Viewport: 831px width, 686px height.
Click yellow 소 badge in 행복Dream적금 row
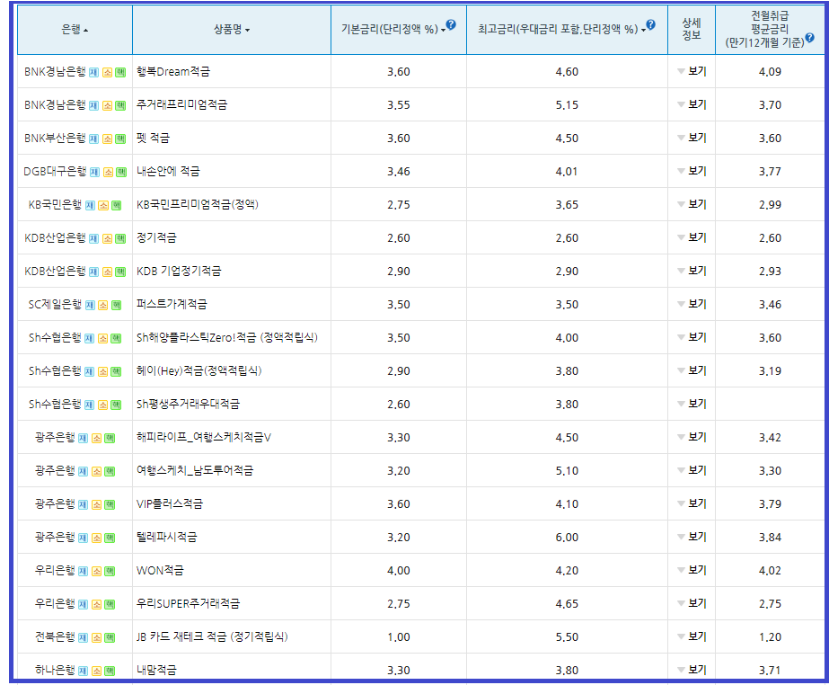(108, 73)
